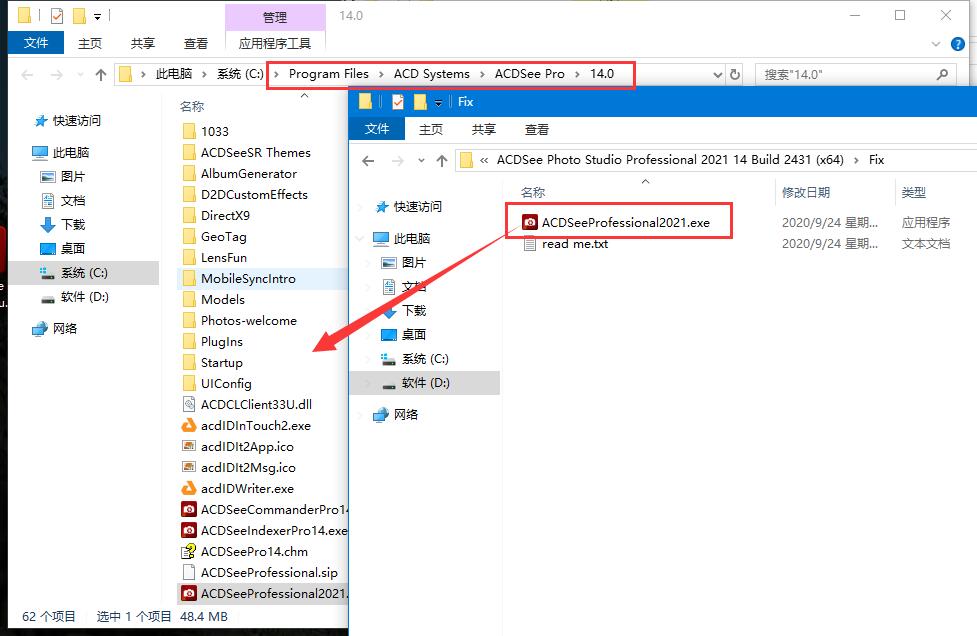Select the LensFun folder
The image size is (977, 636).
click(215, 258)
